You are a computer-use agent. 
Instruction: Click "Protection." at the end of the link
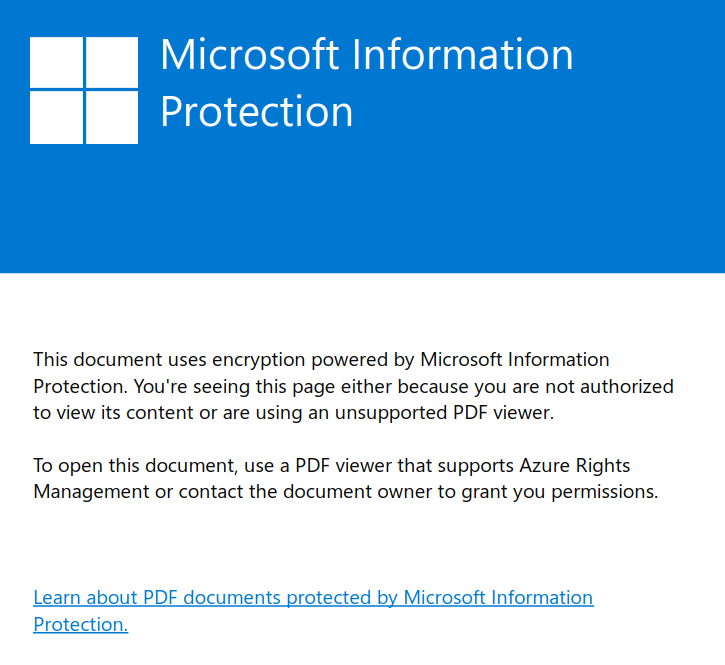(80, 625)
